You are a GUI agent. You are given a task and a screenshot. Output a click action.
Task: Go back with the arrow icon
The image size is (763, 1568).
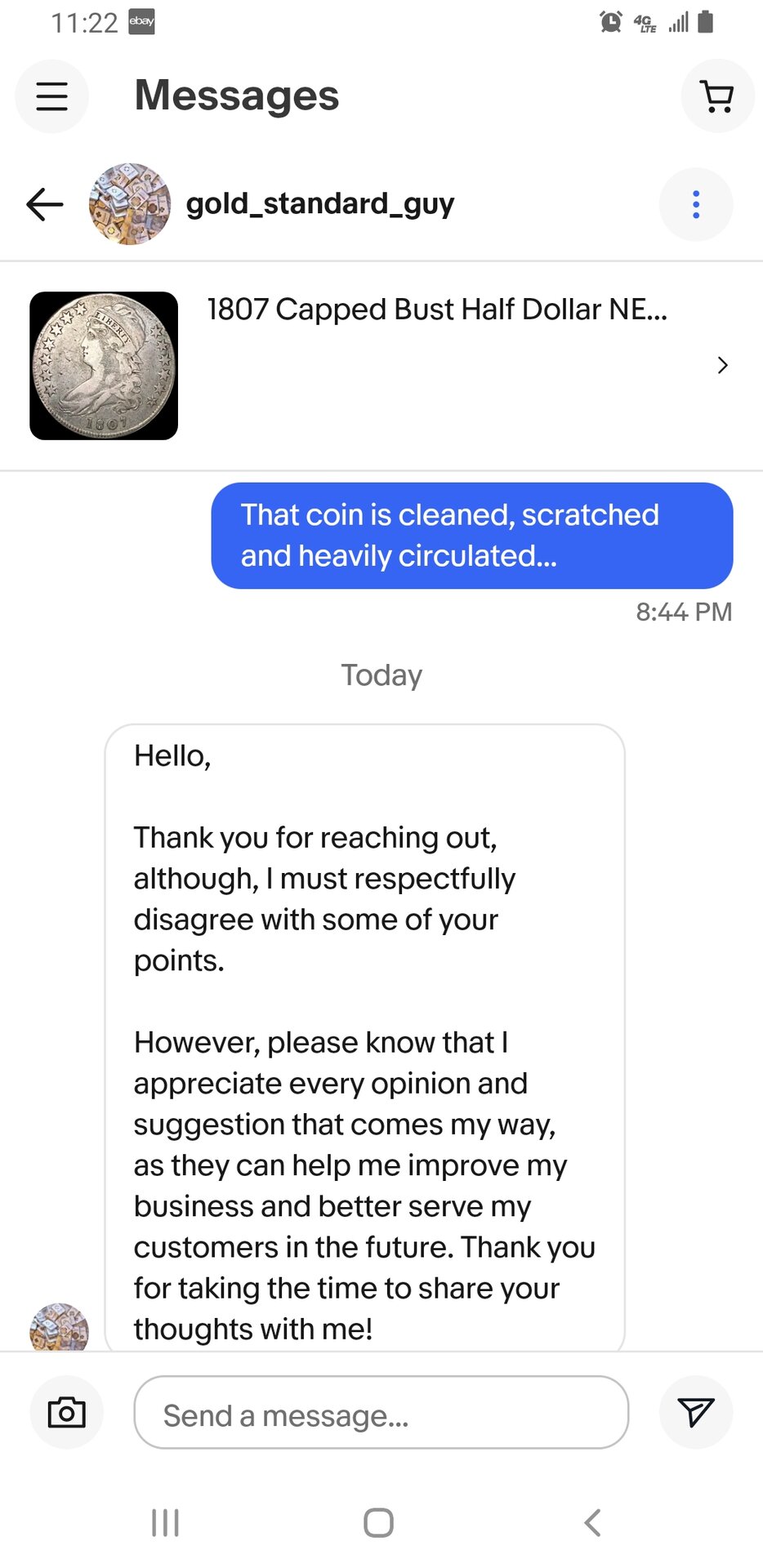[45, 204]
